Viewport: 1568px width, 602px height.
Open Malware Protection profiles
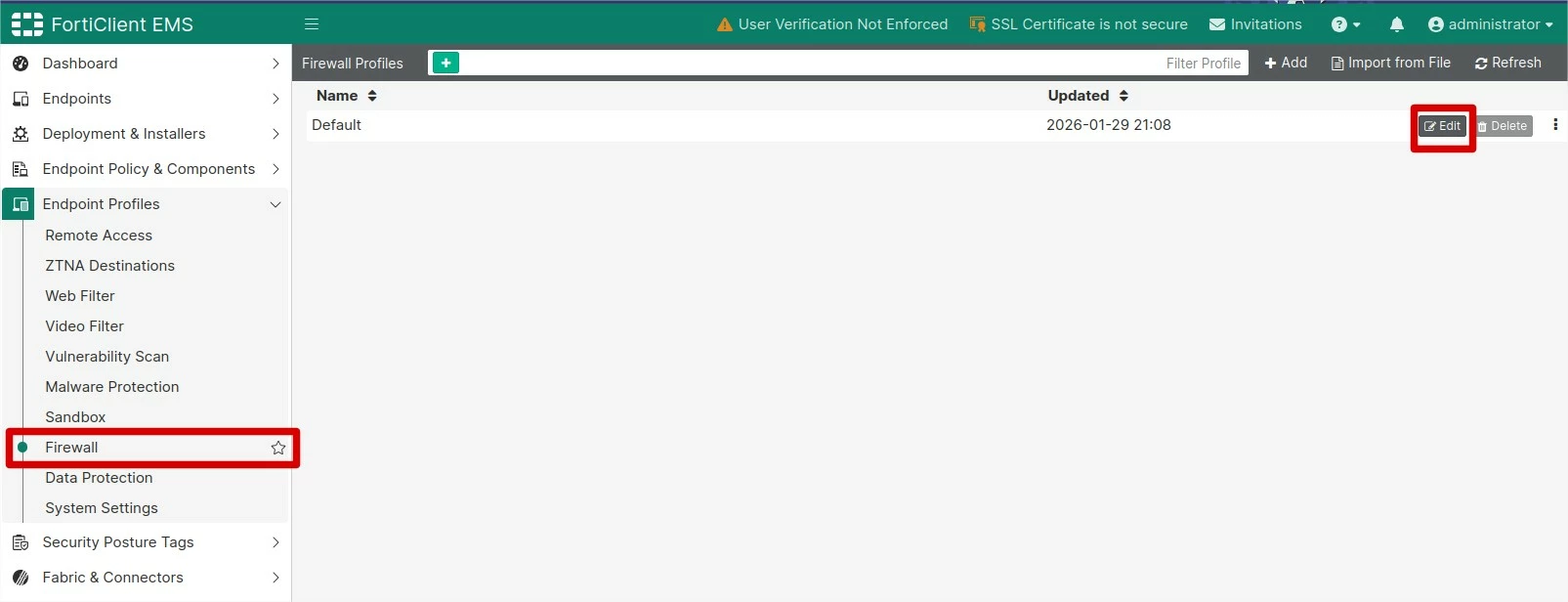pyautogui.click(x=112, y=387)
